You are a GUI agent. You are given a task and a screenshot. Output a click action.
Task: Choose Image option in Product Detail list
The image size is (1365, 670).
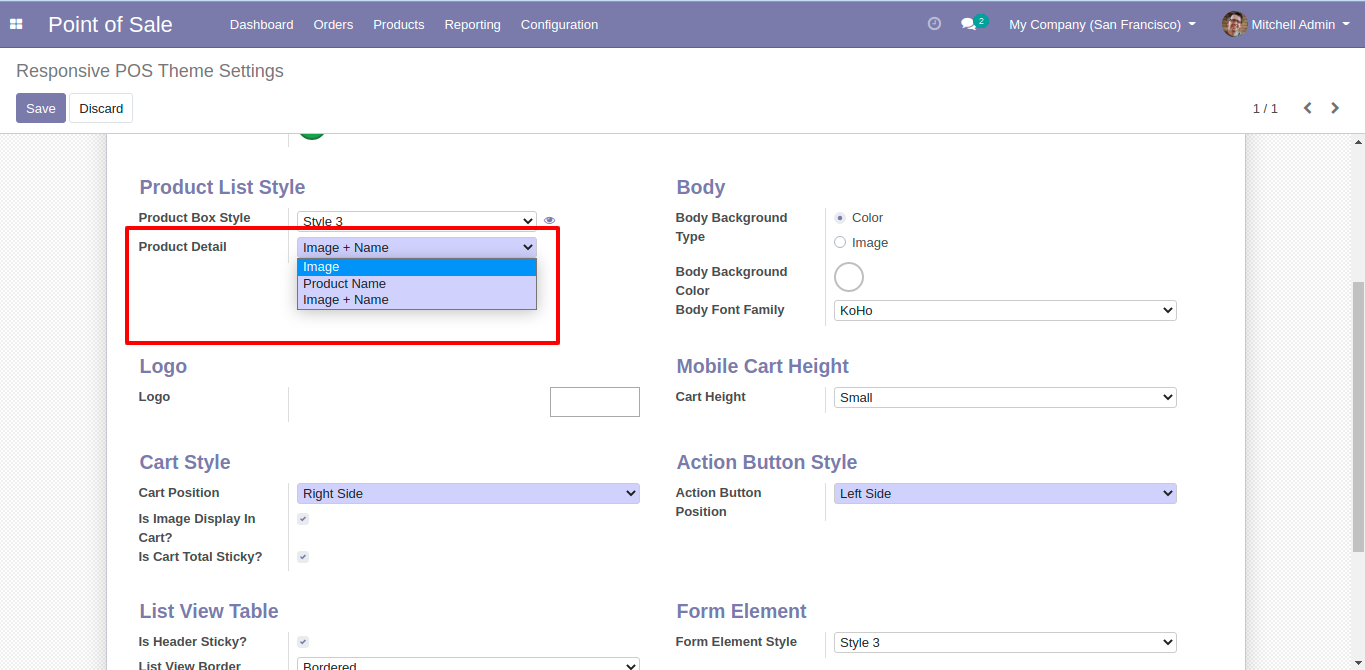[417, 267]
